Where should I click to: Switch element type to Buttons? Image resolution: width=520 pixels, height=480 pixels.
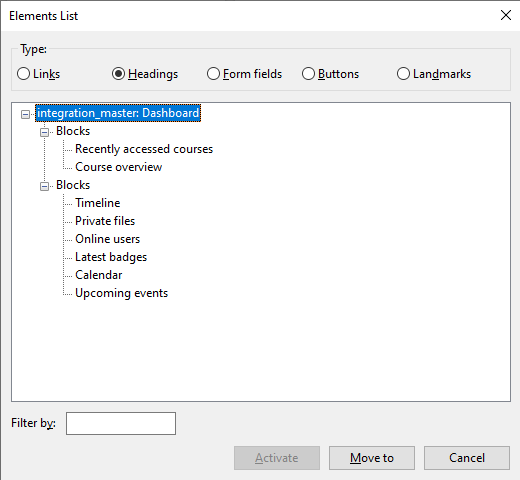coord(330,74)
